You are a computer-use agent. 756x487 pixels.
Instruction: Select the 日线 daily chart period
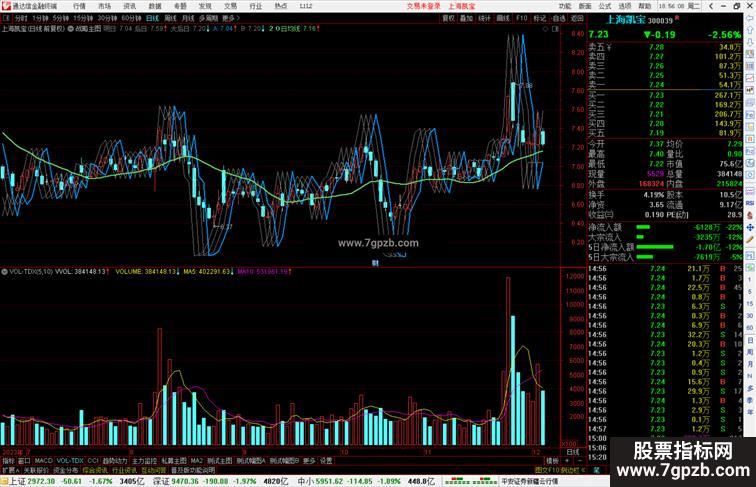(x=152, y=18)
